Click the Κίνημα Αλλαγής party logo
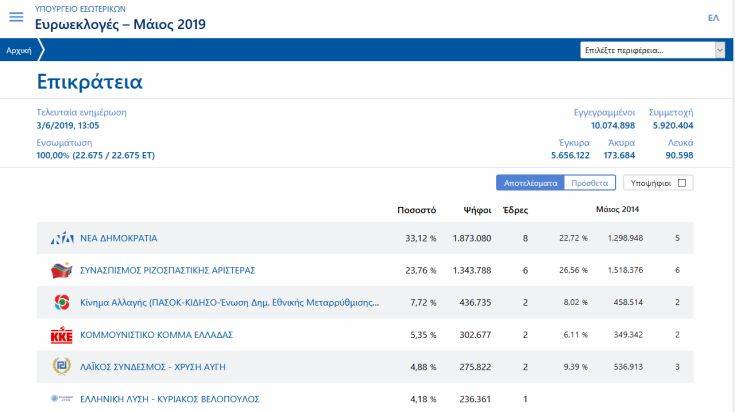The image size is (735, 412). pos(62,302)
